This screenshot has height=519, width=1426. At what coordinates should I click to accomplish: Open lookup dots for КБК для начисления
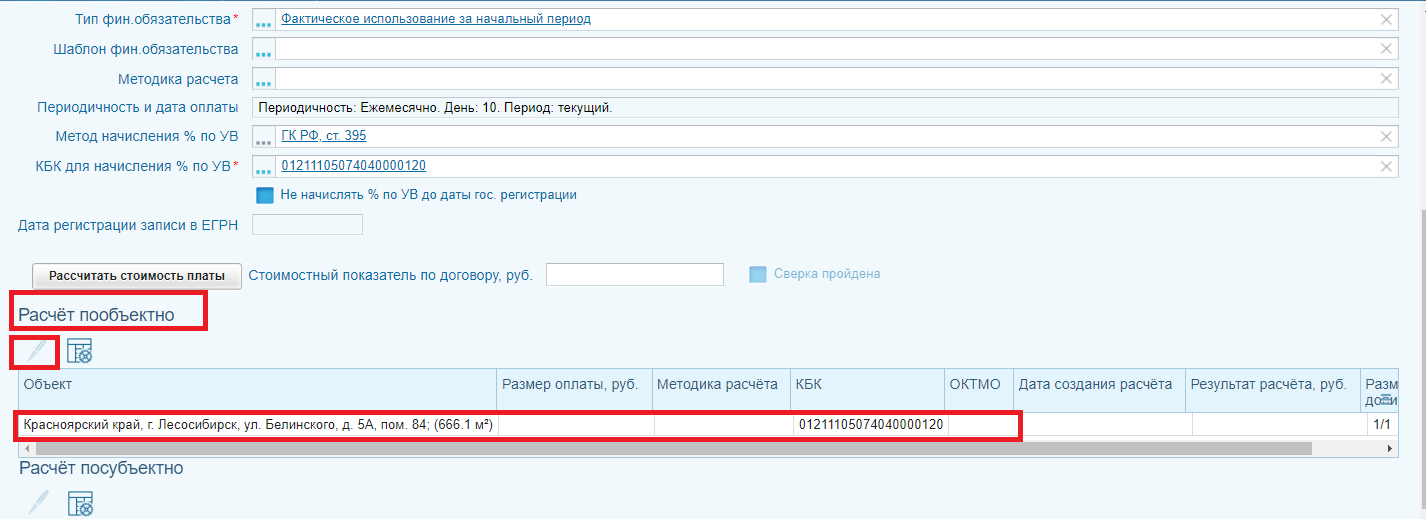click(263, 167)
